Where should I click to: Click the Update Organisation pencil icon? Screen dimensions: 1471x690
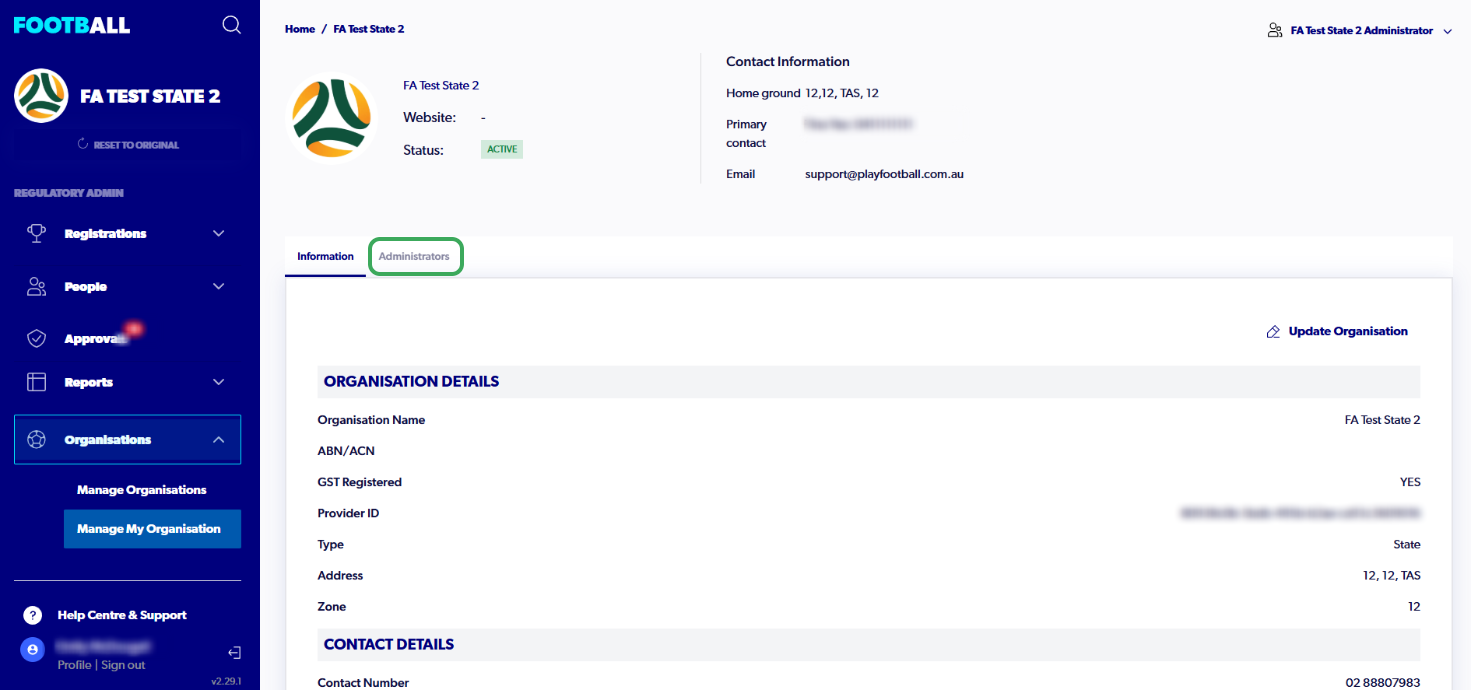[x=1273, y=332]
